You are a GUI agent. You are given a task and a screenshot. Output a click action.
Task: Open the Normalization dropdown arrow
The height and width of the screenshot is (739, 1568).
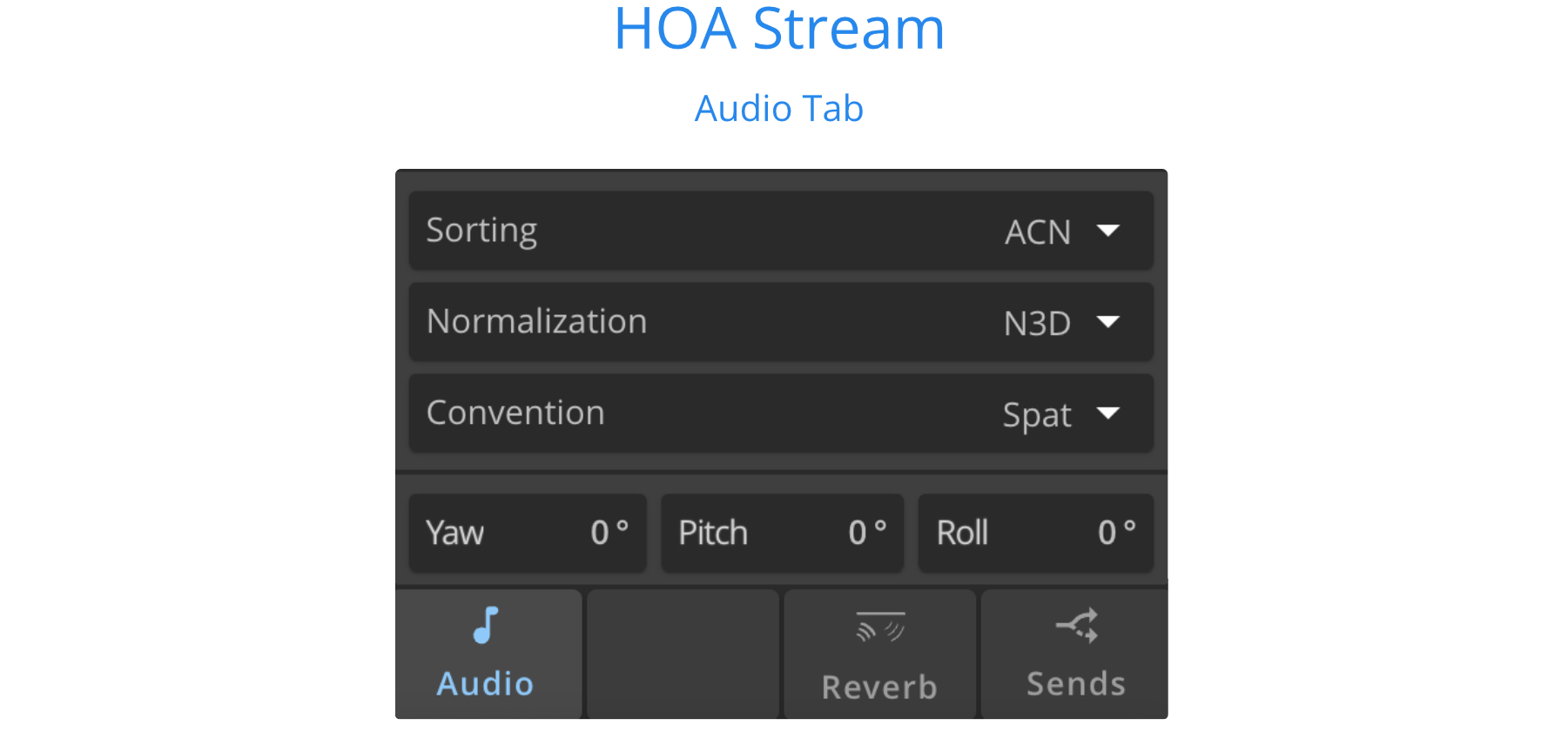point(1108,322)
